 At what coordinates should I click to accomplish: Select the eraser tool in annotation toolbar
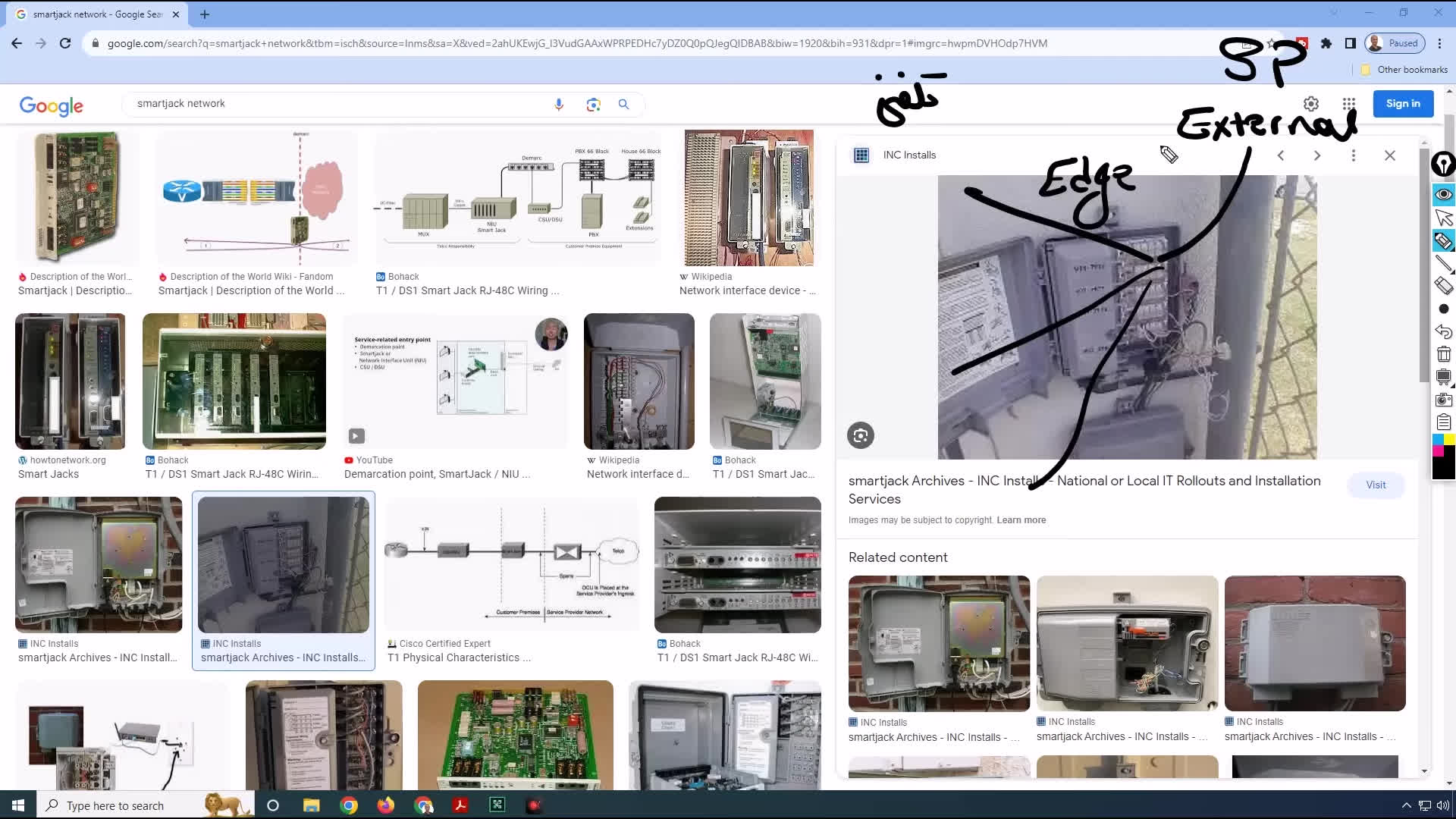(x=1443, y=286)
